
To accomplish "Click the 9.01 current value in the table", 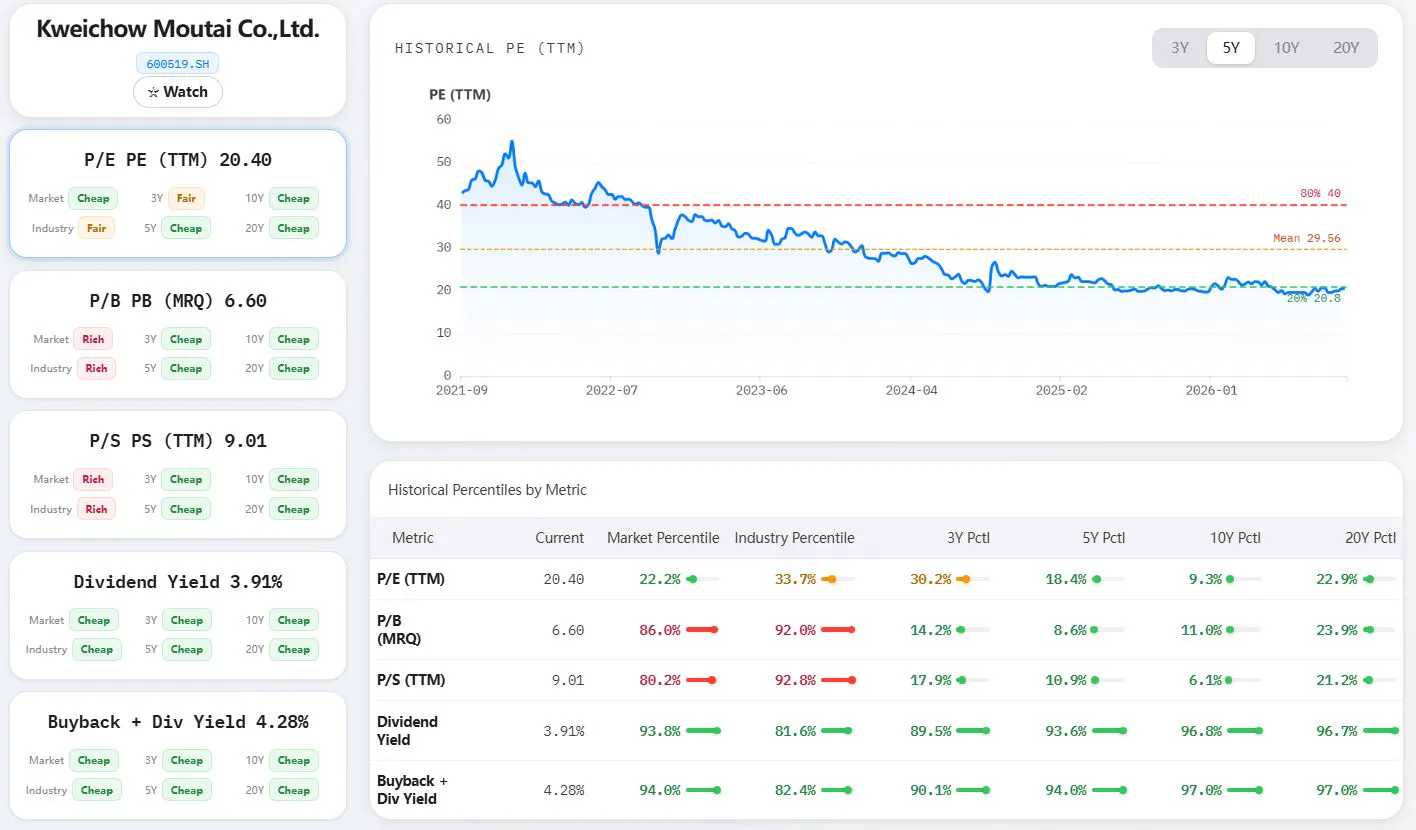I will coord(569,680).
